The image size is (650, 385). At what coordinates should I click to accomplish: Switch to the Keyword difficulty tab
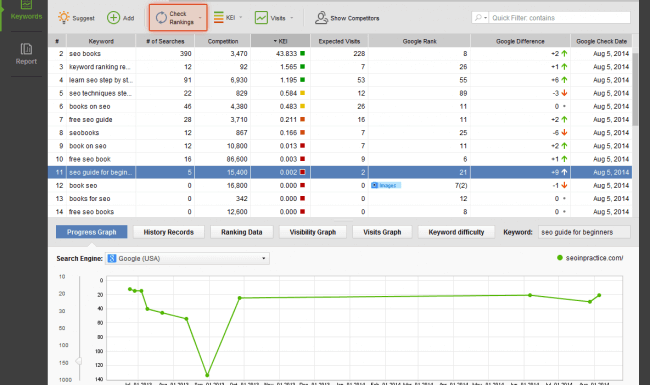[456, 232]
